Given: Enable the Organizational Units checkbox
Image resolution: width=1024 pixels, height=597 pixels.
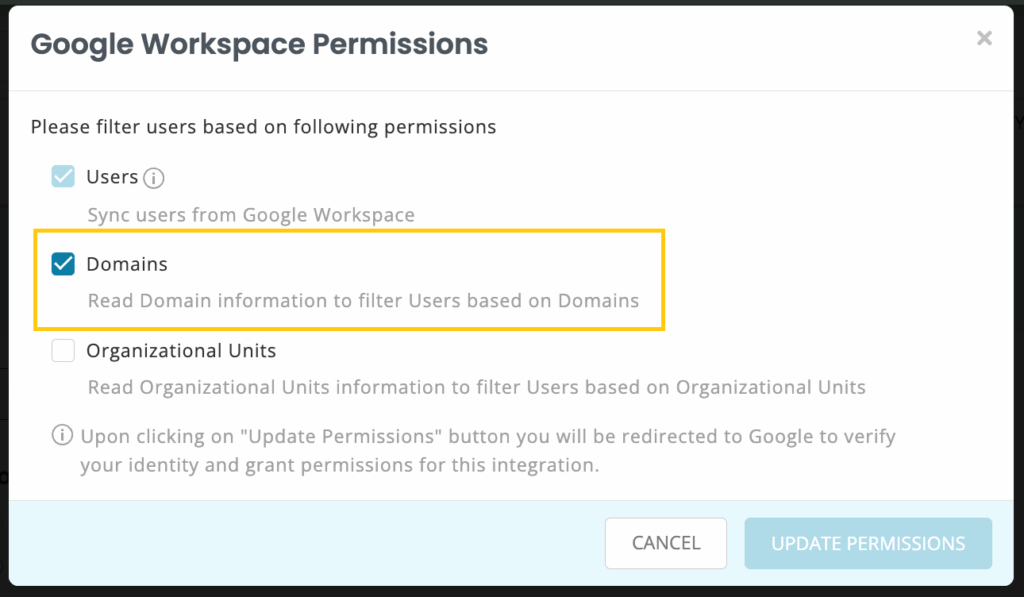Looking at the screenshot, I should [63, 351].
